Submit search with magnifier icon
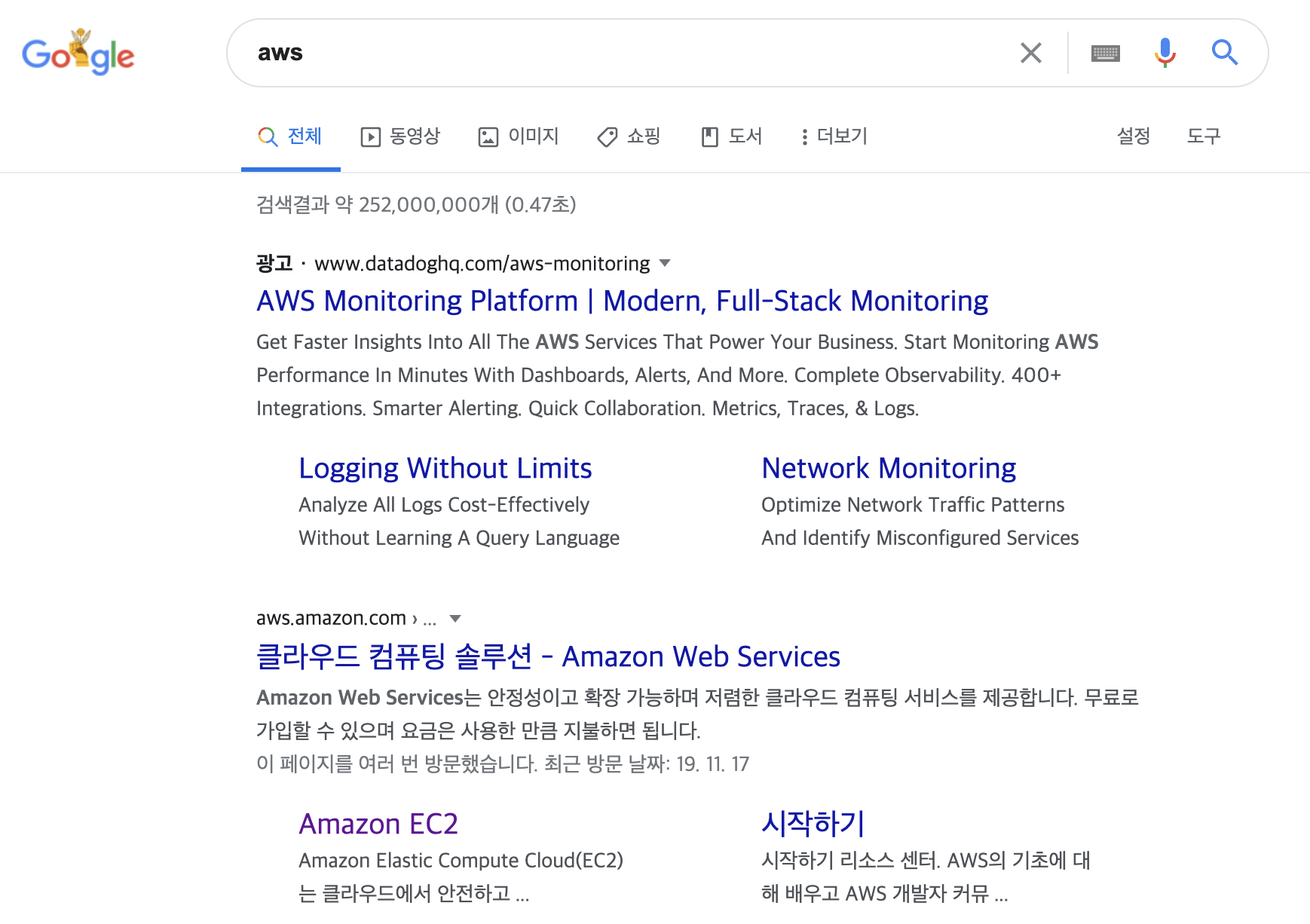Viewport: 1310px width, 924px height. (x=1225, y=53)
